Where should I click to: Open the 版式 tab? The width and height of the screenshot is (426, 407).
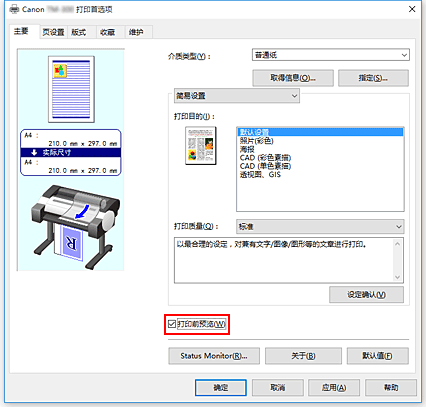79,32
